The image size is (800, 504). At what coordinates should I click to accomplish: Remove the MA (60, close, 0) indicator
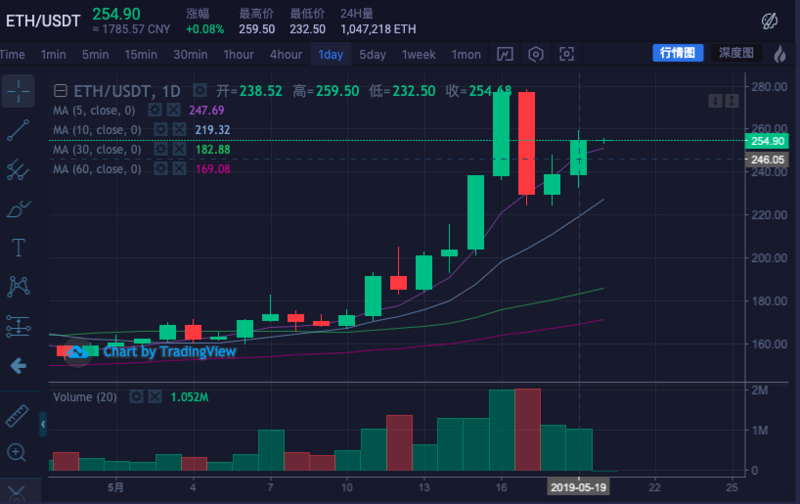[x=179, y=168]
